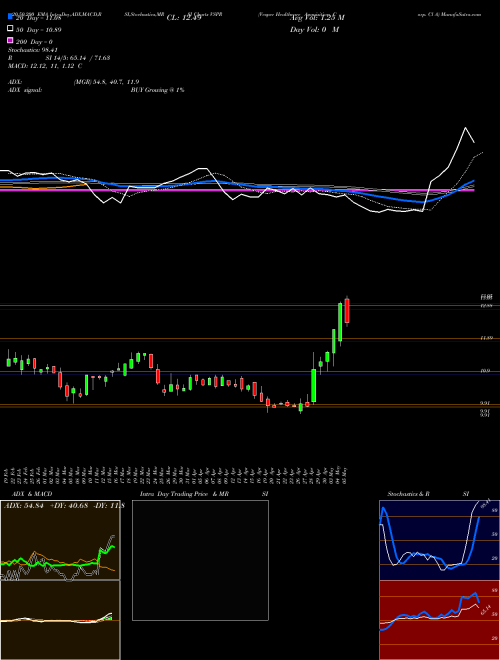Click the red RSI chart panel

pyautogui.click(x=439, y=620)
